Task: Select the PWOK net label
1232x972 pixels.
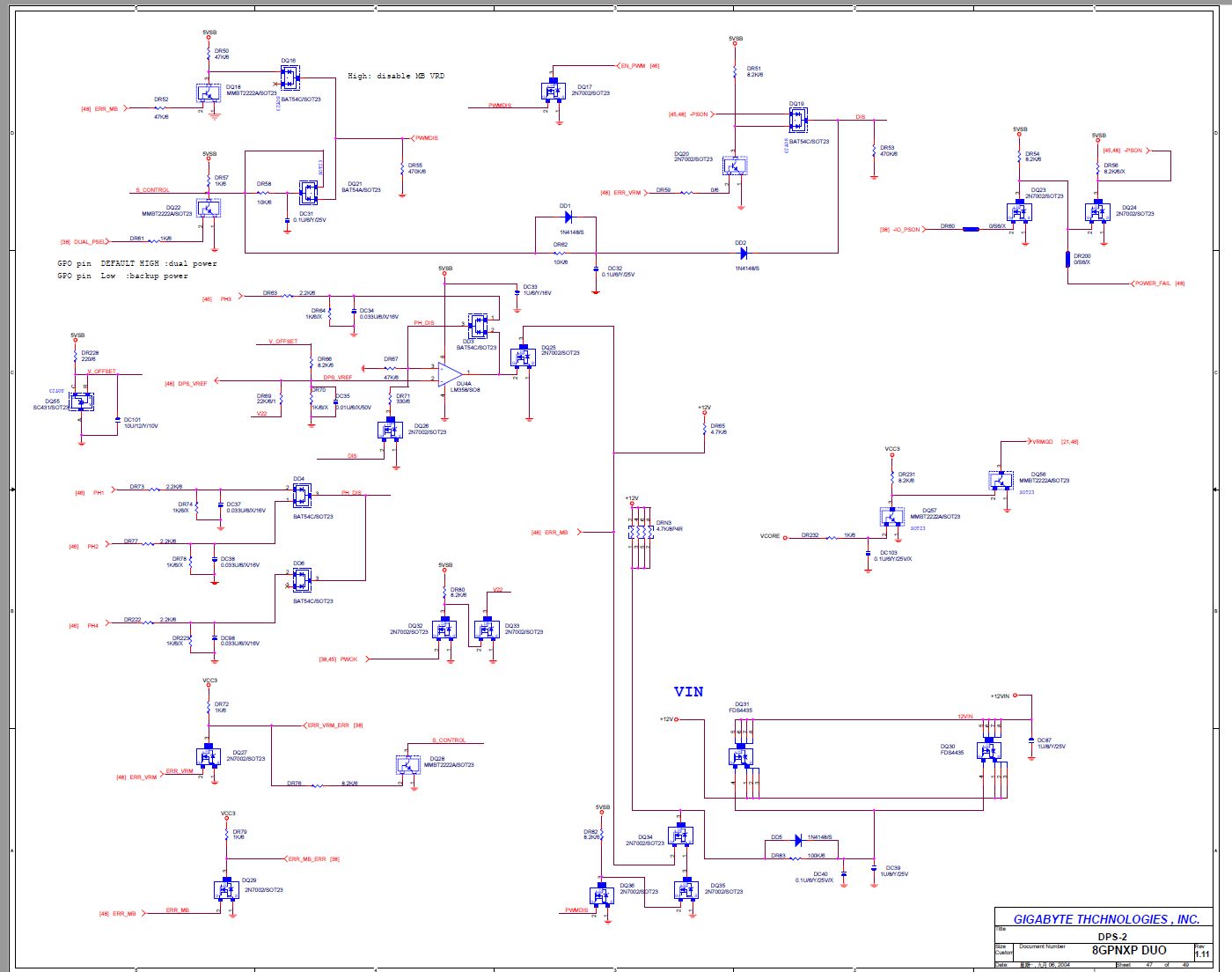Action: [x=349, y=659]
